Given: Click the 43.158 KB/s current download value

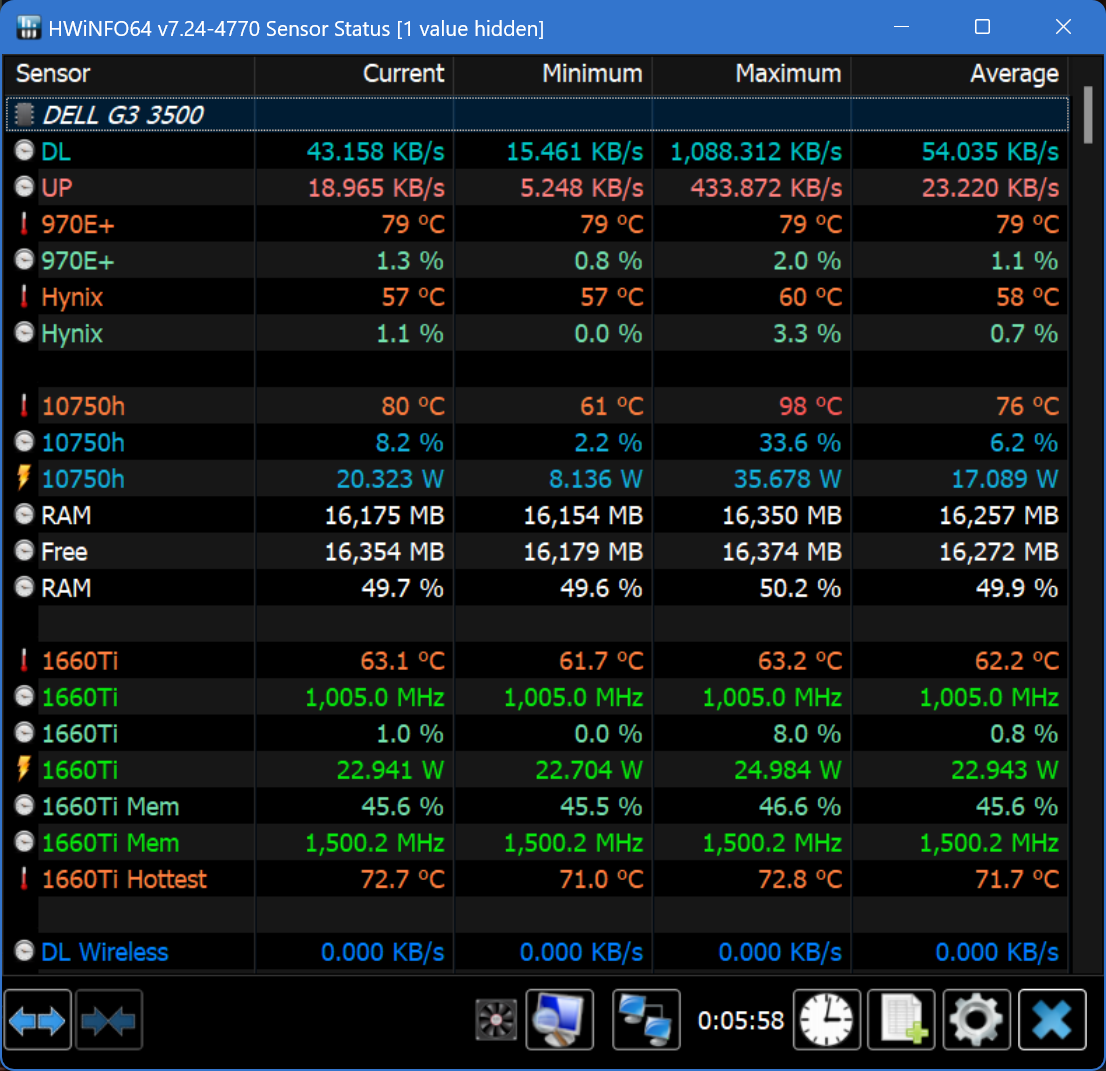Looking at the screenshot, I should pyautogui.click(x=375, y=152).
